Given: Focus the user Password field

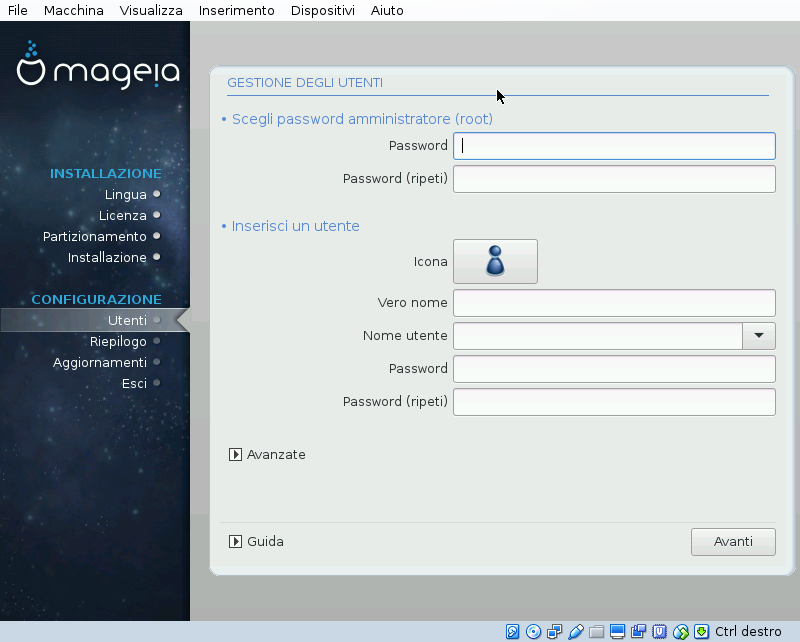Looking at the screenshot, I should pos(614,368).
